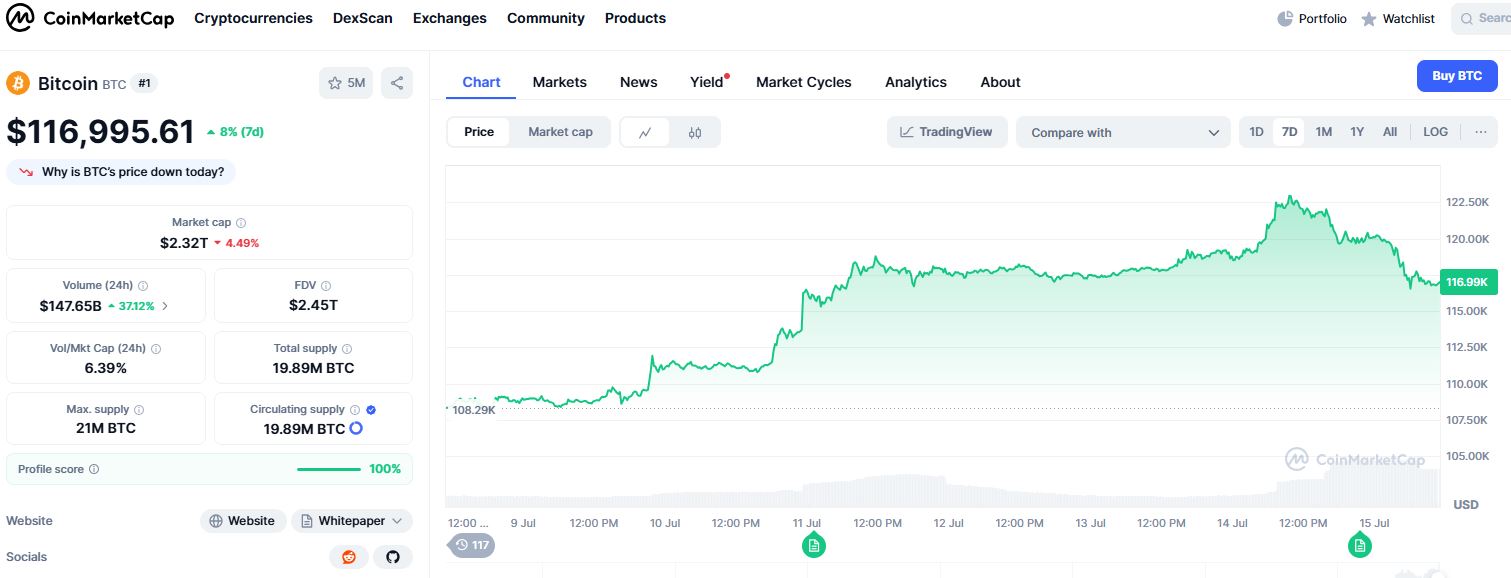
Task: Toggle LOG scale on chart
Action: (x=1435, y=132)
